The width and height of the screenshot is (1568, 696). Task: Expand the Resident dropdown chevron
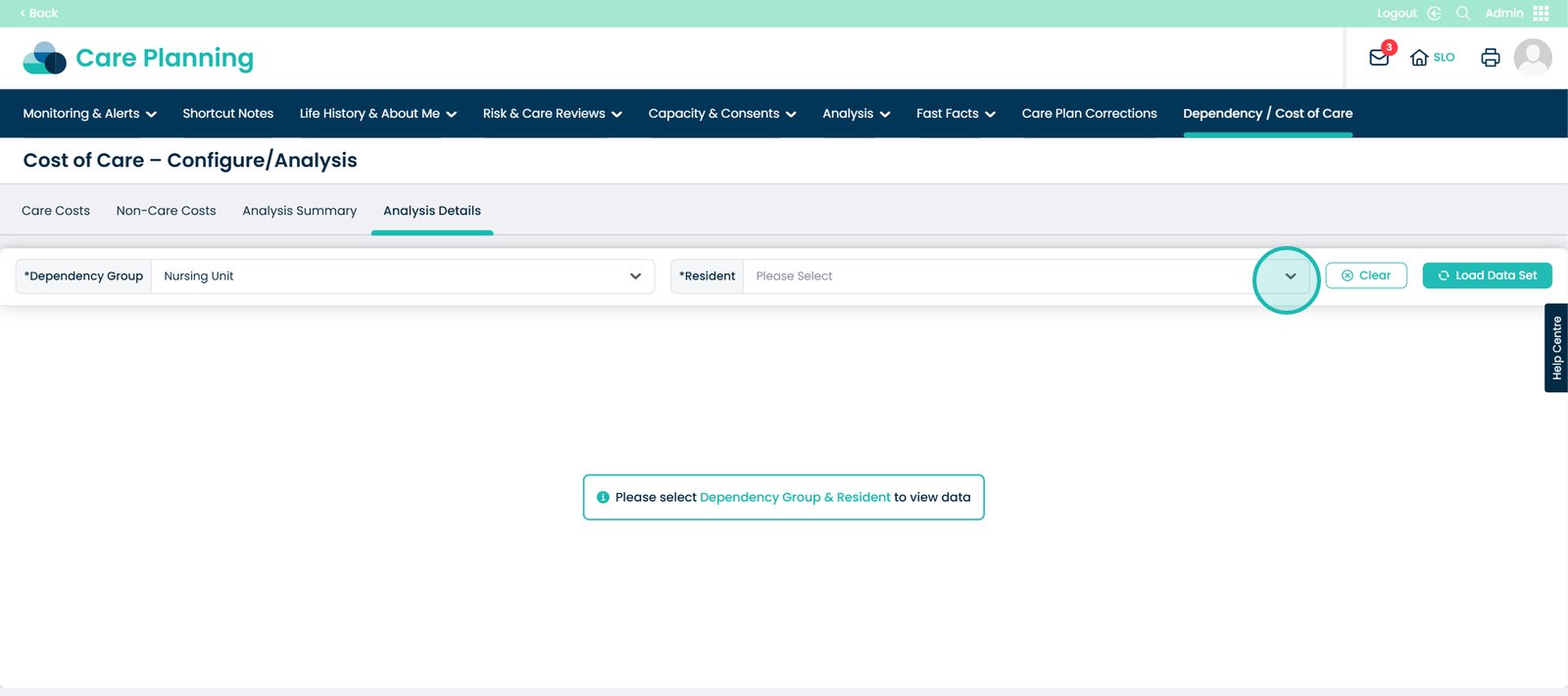[x=1290, y=276]
